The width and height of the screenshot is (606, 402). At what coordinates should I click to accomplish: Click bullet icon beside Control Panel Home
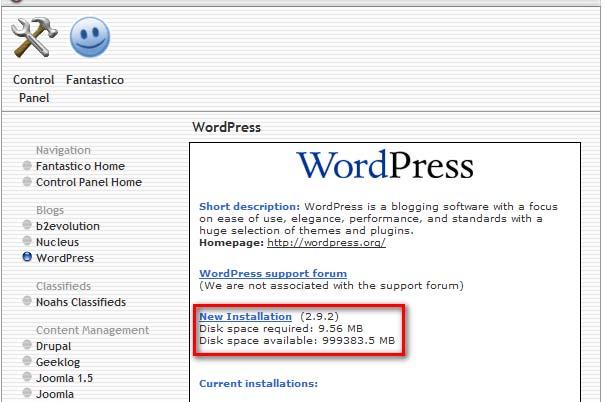[27, 182]
